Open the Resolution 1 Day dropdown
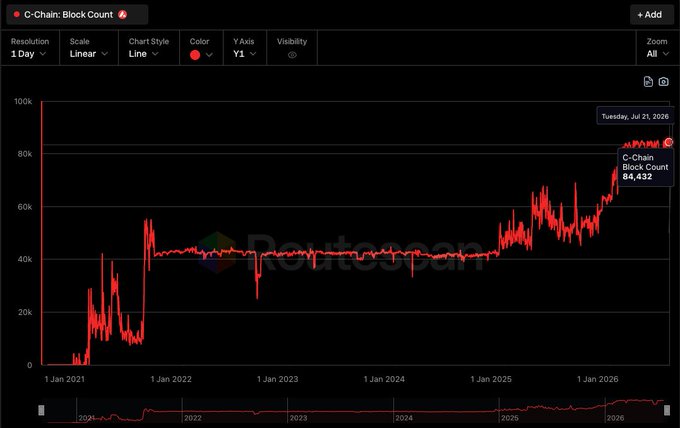The image size is (680, 428). tap(29, 54)
